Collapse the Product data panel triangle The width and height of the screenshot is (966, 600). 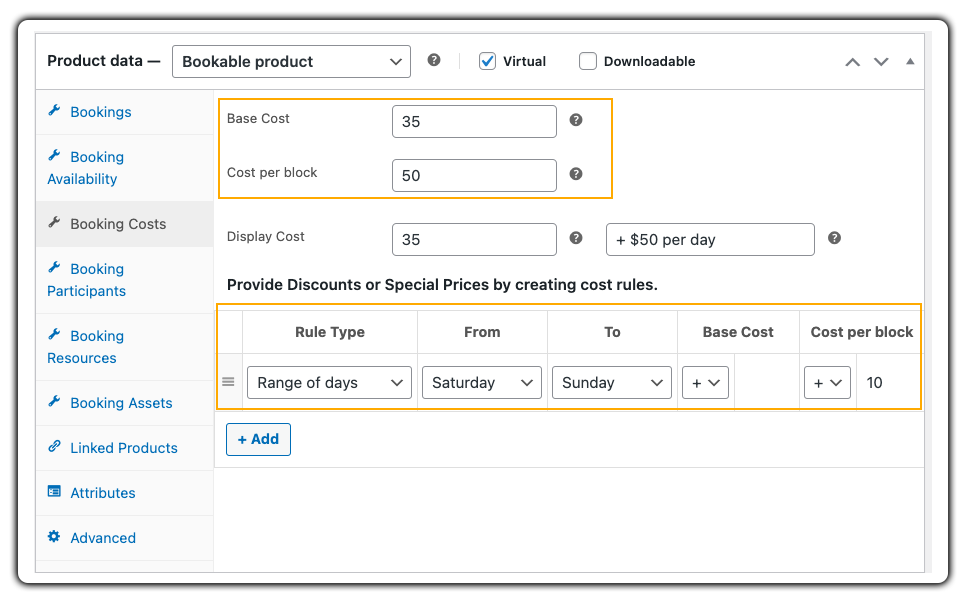click(910, 62)
